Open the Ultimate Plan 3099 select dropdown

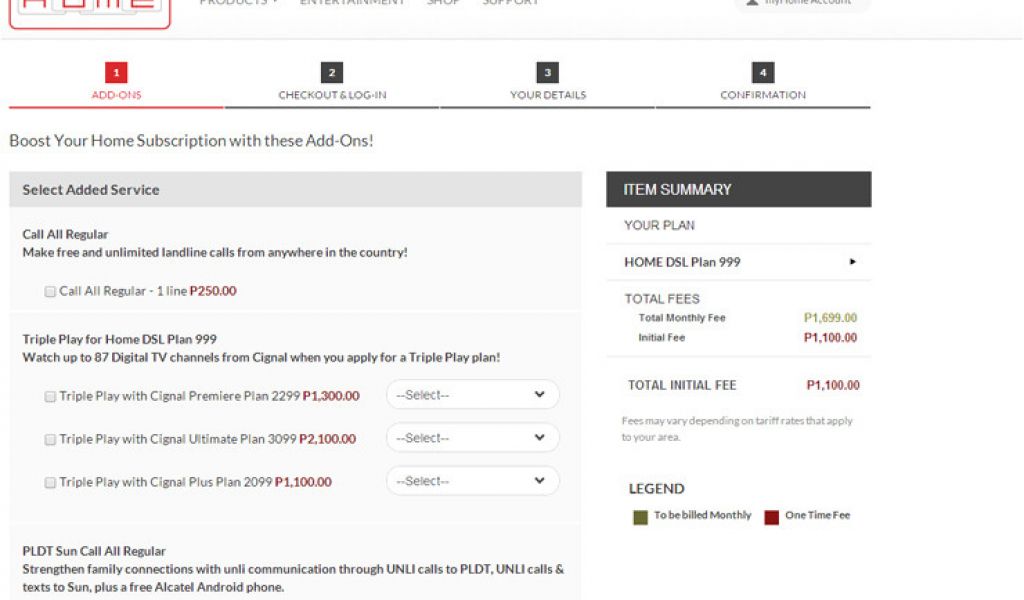(472, 438)
